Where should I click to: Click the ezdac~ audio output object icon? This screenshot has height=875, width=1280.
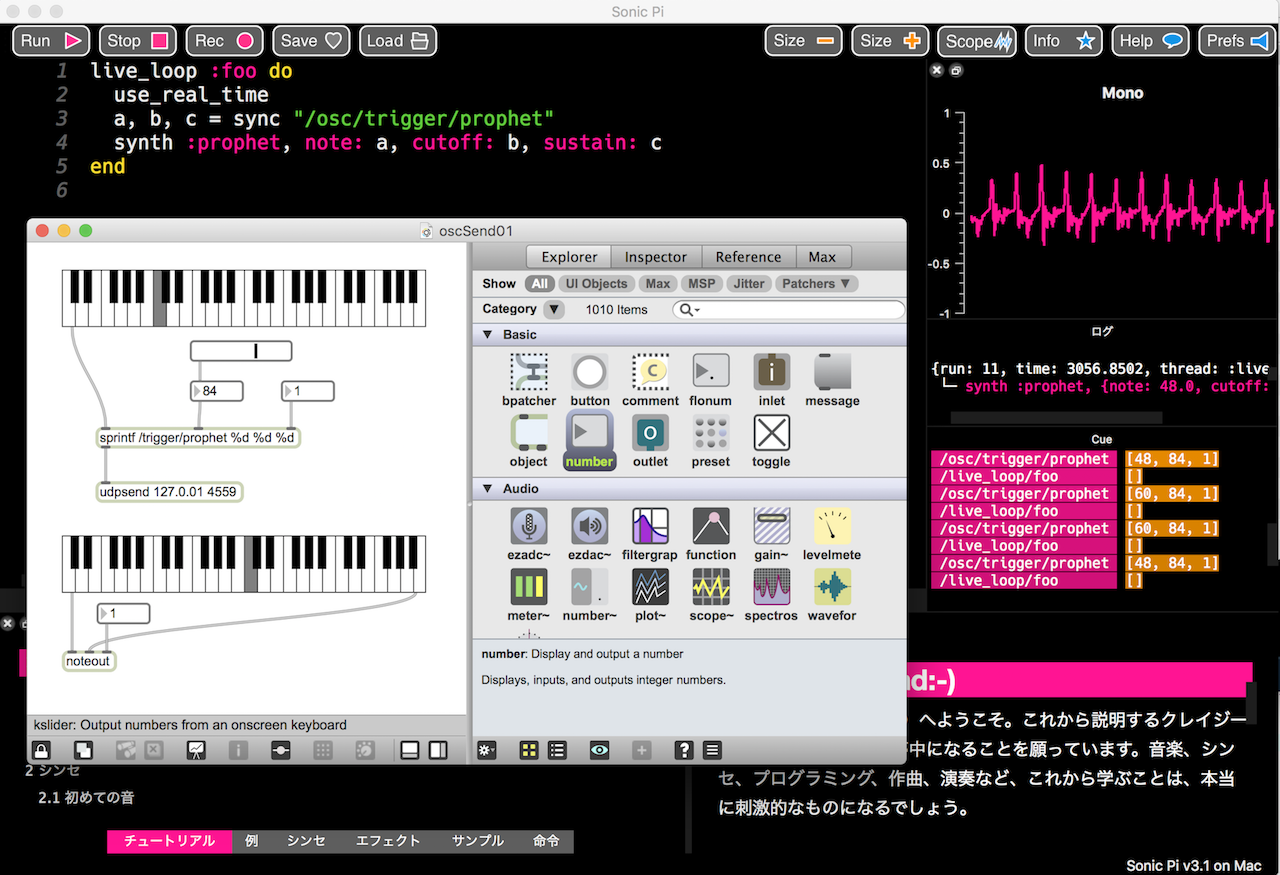click(589, 527)
